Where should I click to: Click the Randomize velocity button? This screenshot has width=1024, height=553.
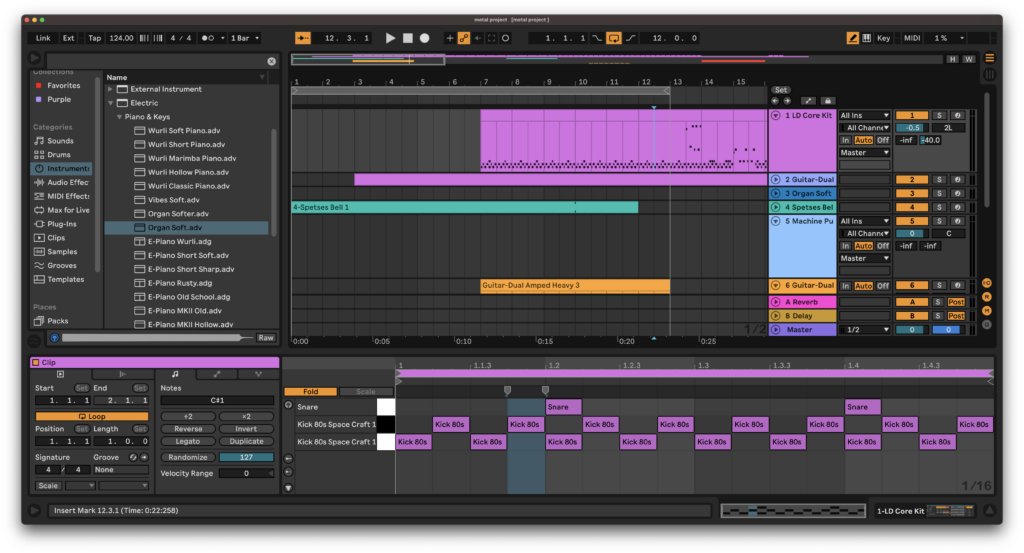[188, 457]
